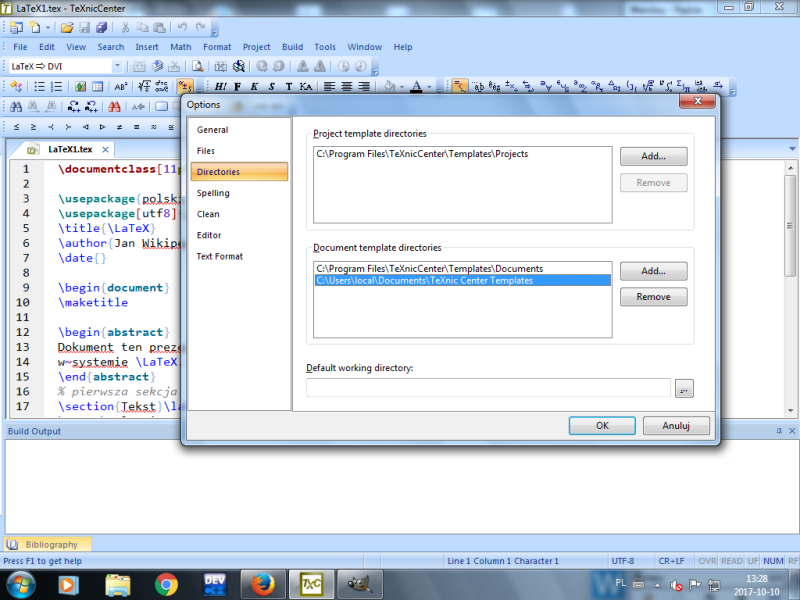Viewport: 800px width, 600px height.
Task: Click Add for document template directories
Action: (654, 271)
